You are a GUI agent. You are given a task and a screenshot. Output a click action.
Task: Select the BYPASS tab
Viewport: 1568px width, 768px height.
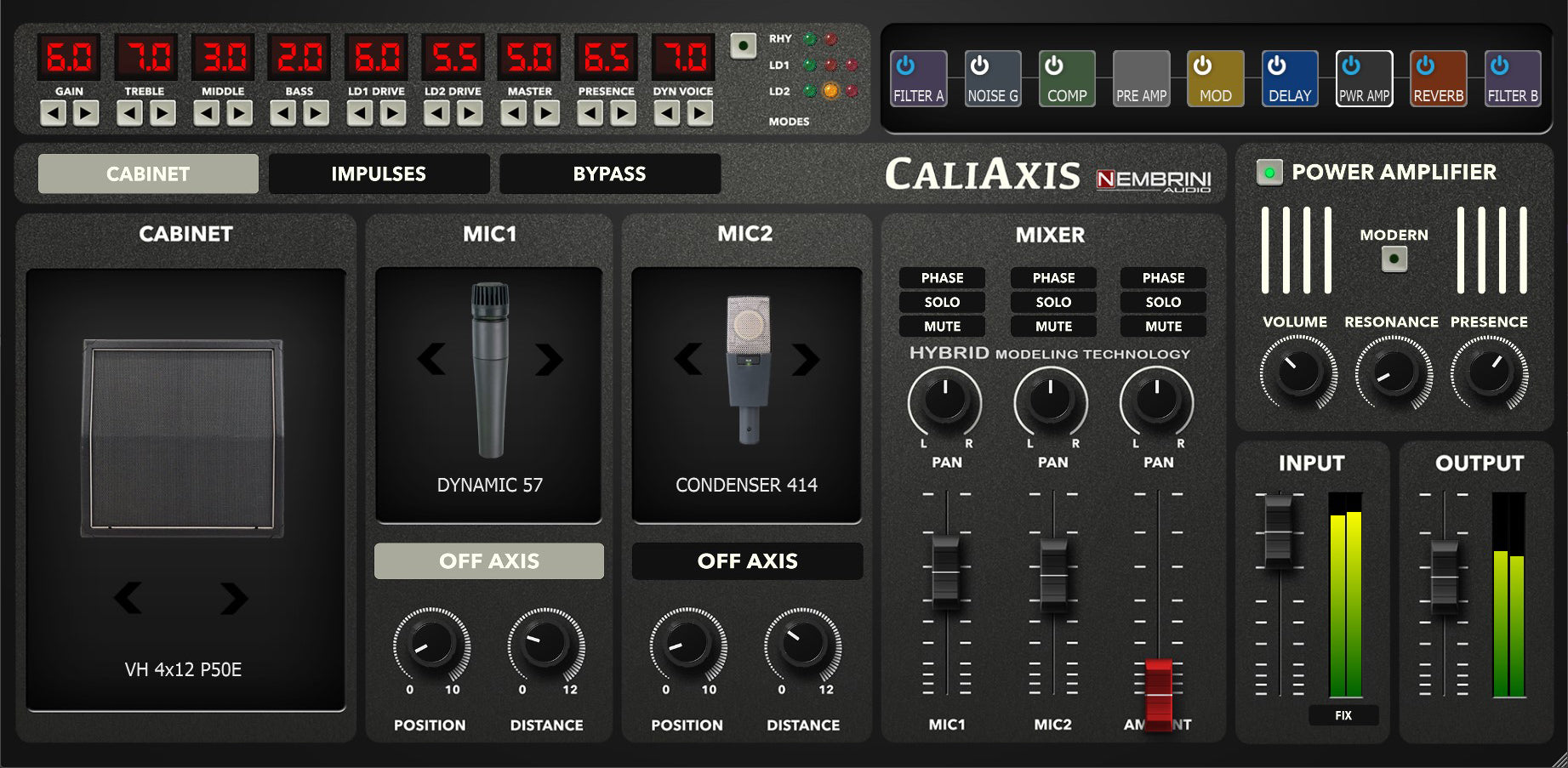pyautogui.click(x=609, y=174)
